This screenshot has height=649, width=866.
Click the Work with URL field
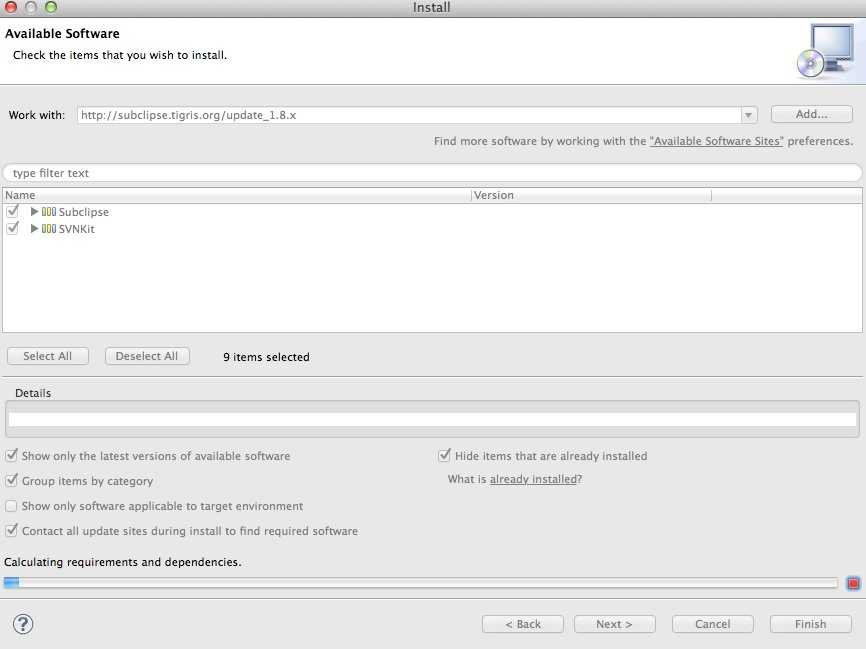(409, 115)
